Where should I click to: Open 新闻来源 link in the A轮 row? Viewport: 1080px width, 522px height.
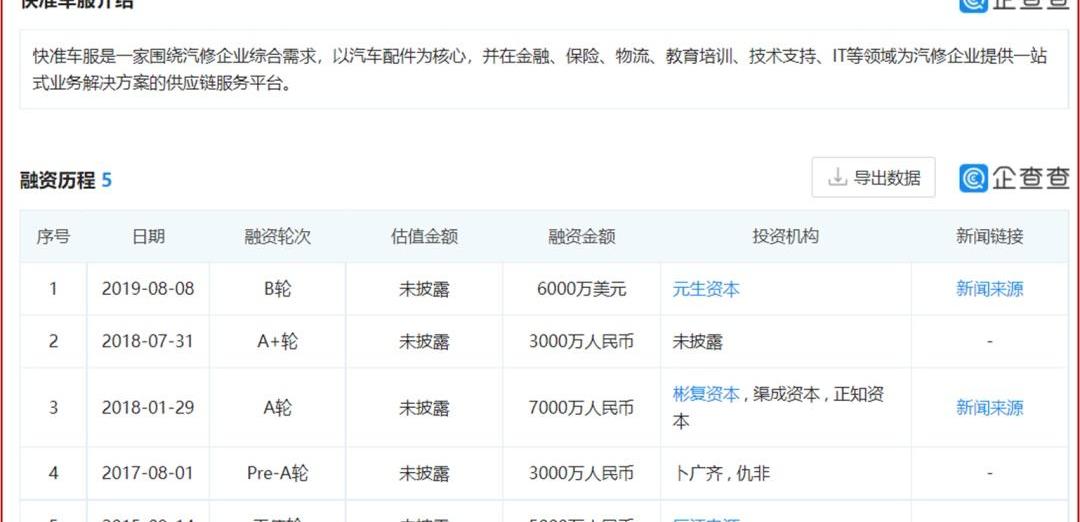[x=989, y=408]
